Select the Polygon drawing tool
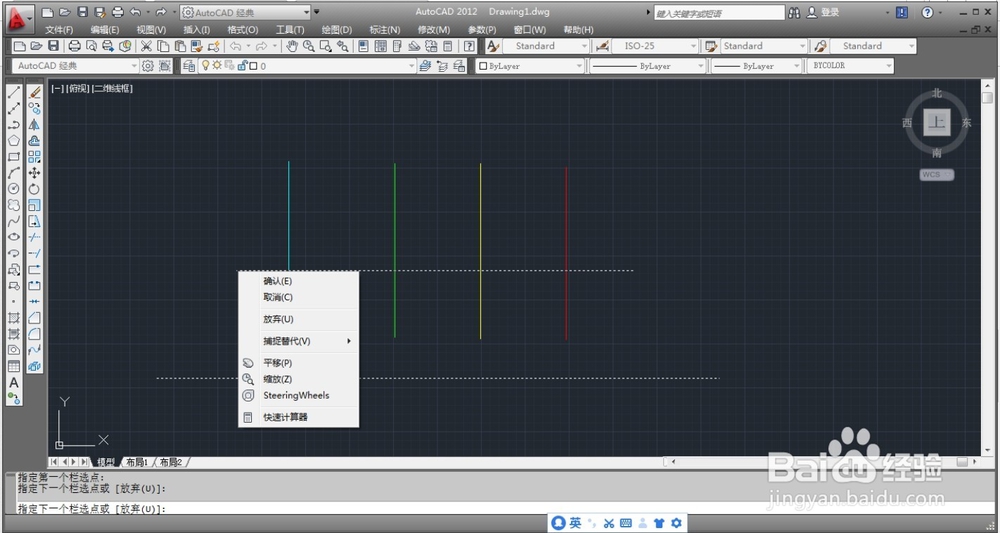The height and width of the screenshot is (533, 1000). [x=14, y=140]
